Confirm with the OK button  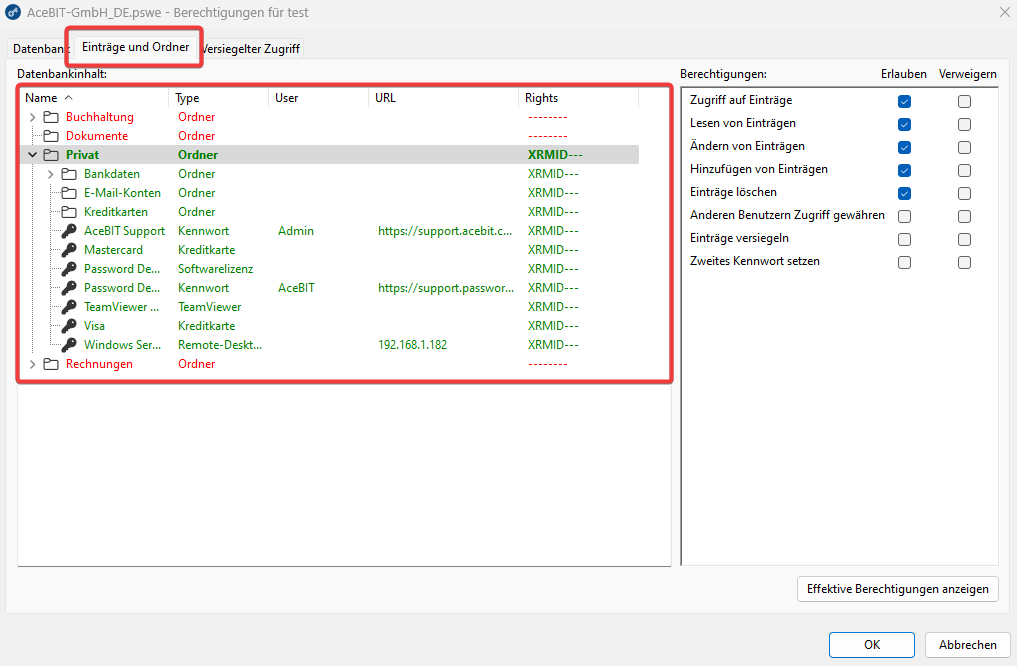click(x=872, y=645)
